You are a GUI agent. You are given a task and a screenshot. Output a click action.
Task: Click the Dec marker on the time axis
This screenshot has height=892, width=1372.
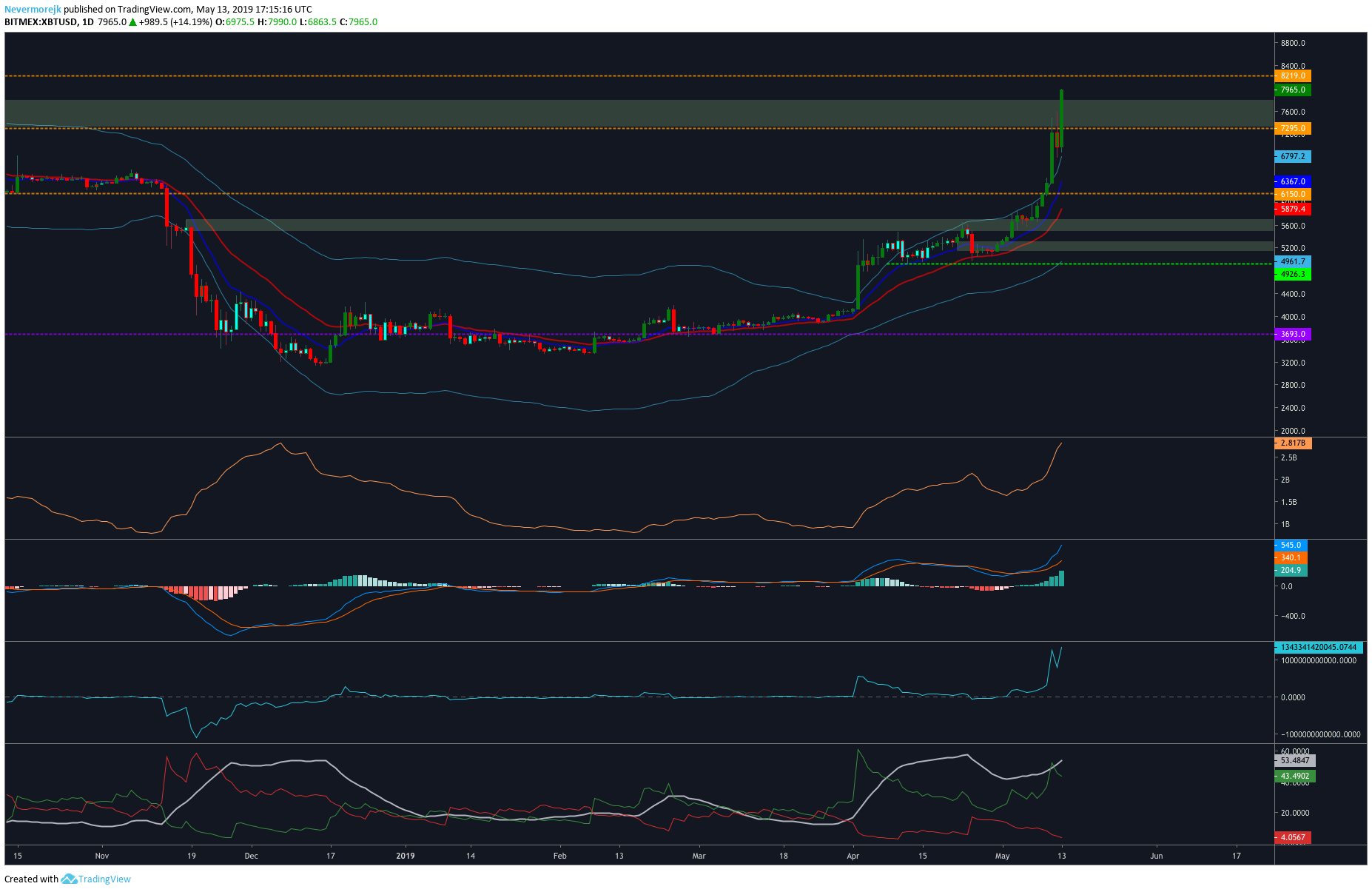[x=252, y=856]
